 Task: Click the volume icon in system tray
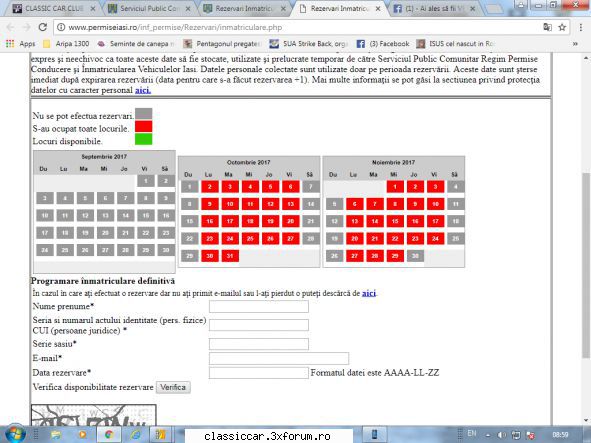point(502,435)
